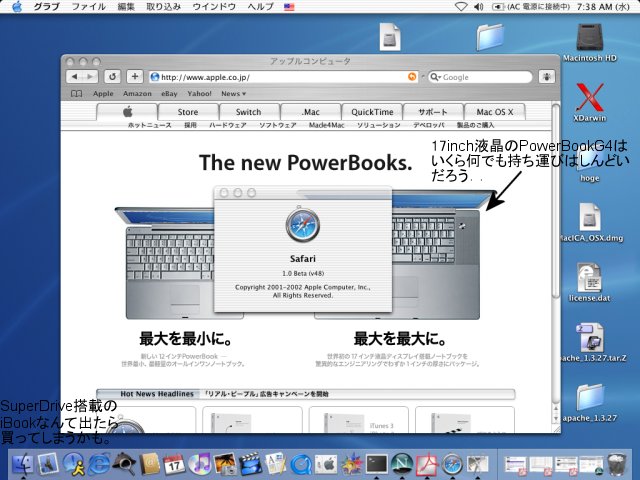640x480 pixels.
Task: Click the orange SnapBack icon in the address bar
Action: 412,77
